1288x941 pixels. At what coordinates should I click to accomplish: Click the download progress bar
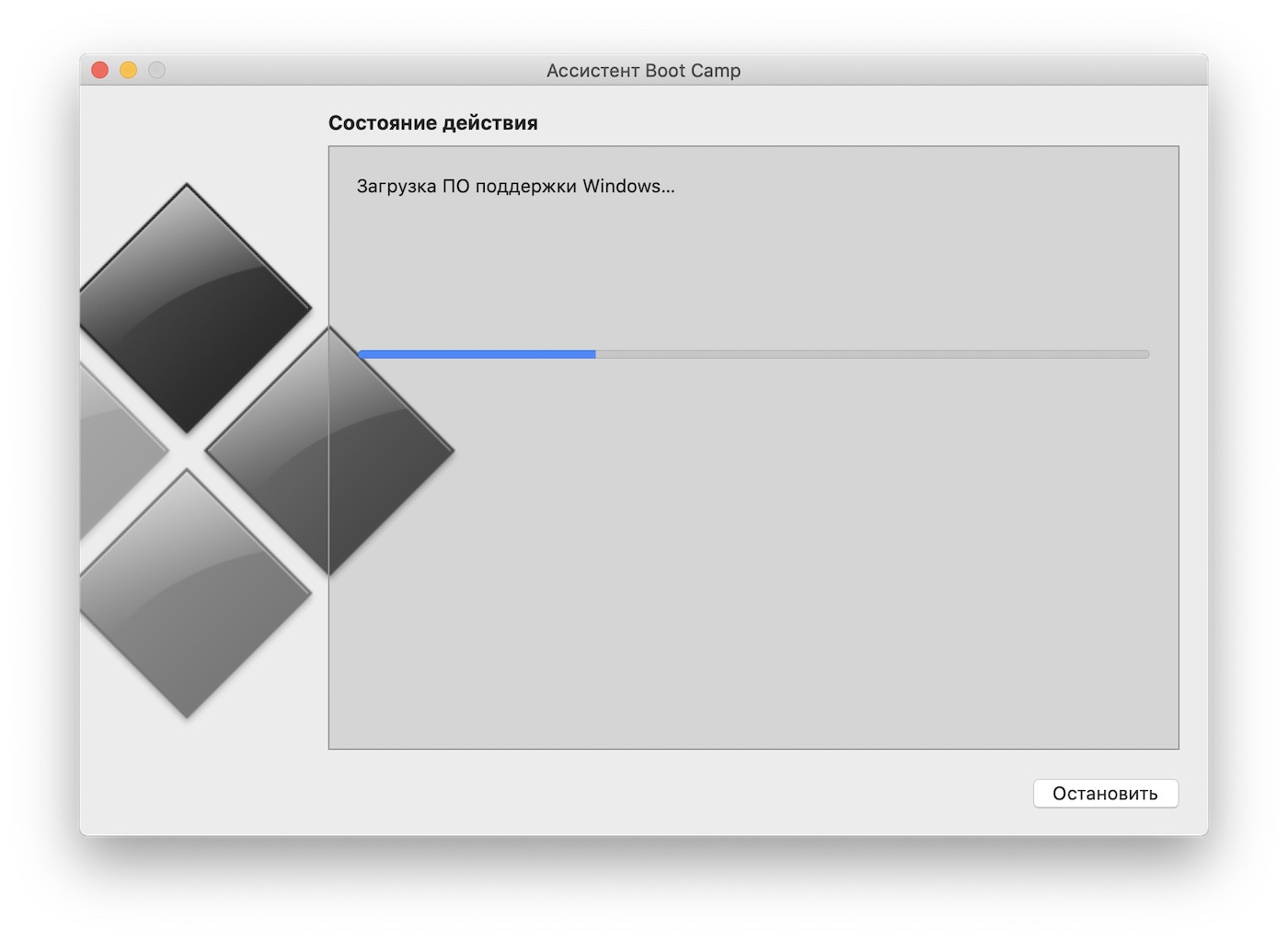[753, 354]
